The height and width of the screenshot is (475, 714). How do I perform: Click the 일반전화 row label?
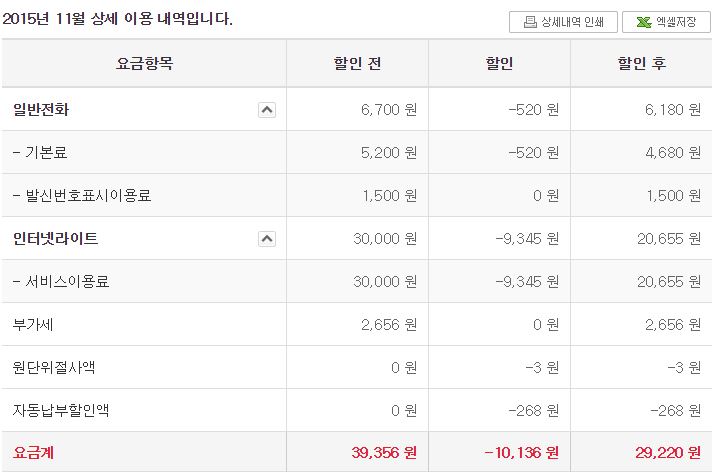tap(42, 110)
